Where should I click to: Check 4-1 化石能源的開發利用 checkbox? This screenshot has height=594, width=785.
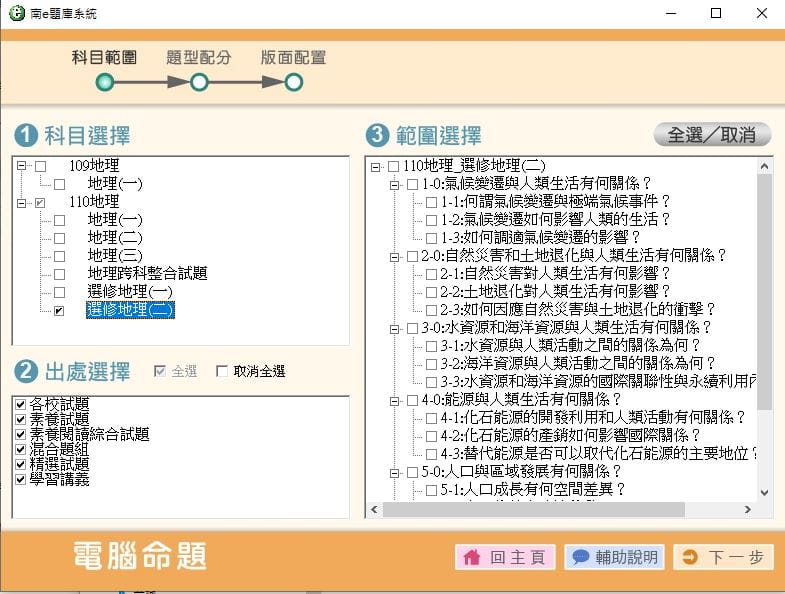431,419
